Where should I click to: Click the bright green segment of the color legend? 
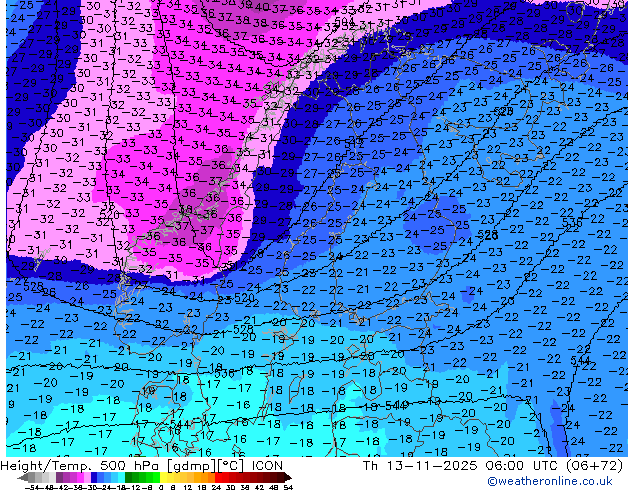point(156,477)
